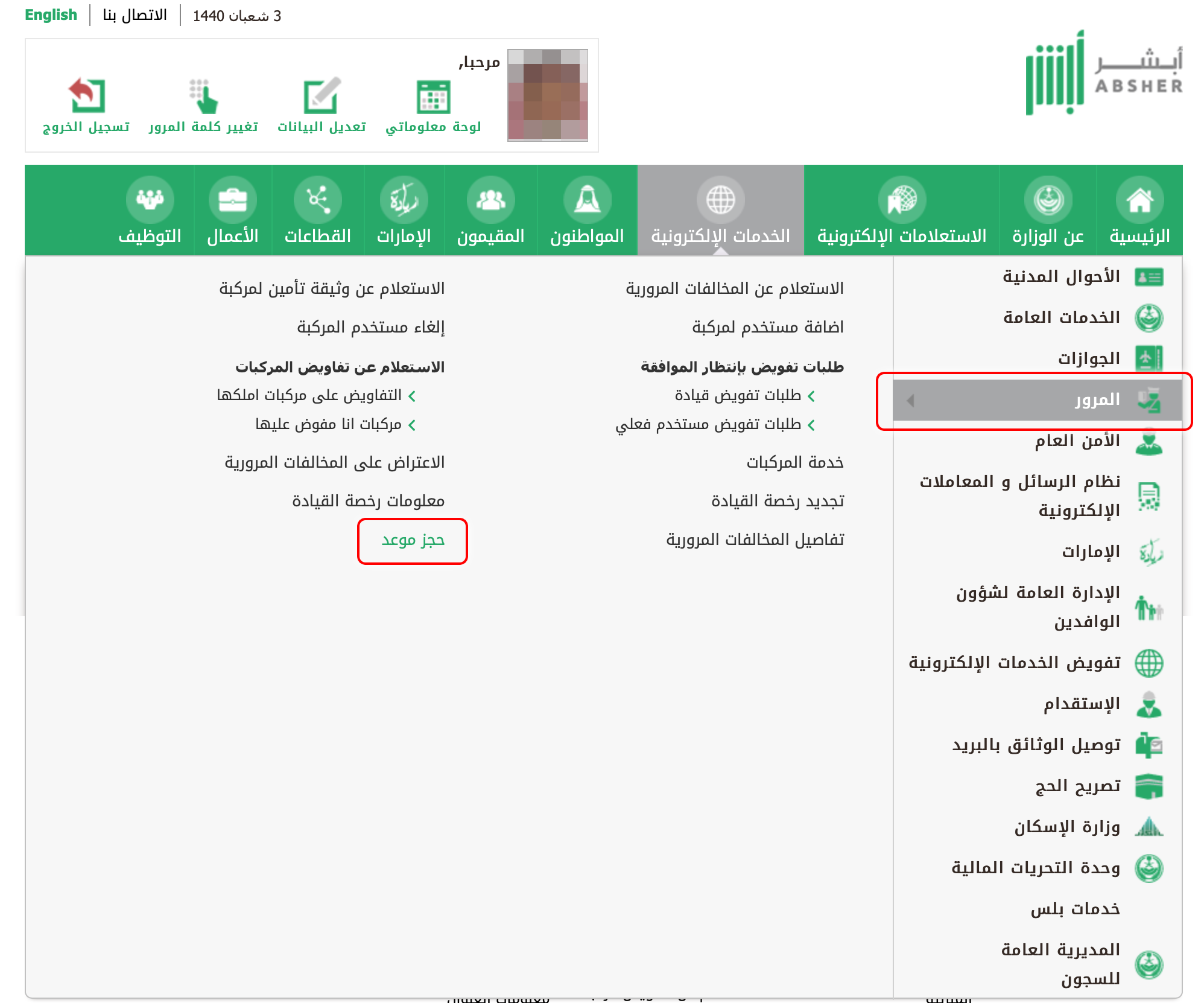Click Book Appointment link (حجز موعد)
The image size is (1204, 1003).
point(413,540)
